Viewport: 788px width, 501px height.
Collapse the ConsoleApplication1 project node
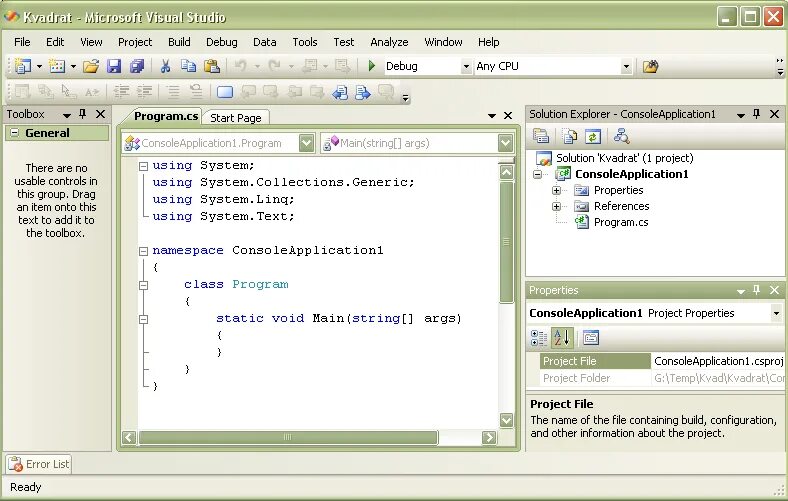click(538, 174)
